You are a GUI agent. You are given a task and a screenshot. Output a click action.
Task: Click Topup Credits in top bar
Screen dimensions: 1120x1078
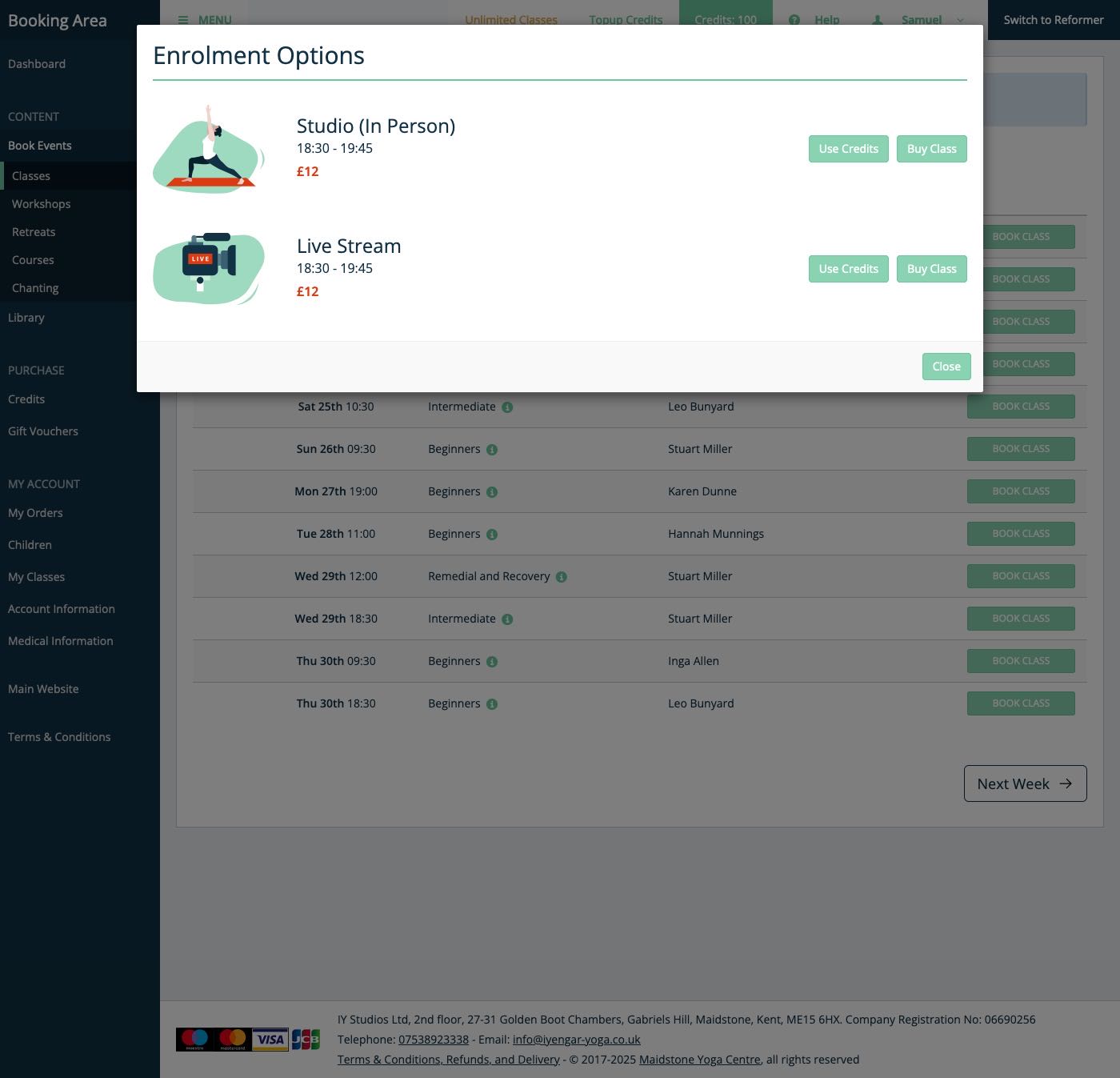tap(626, 20)
